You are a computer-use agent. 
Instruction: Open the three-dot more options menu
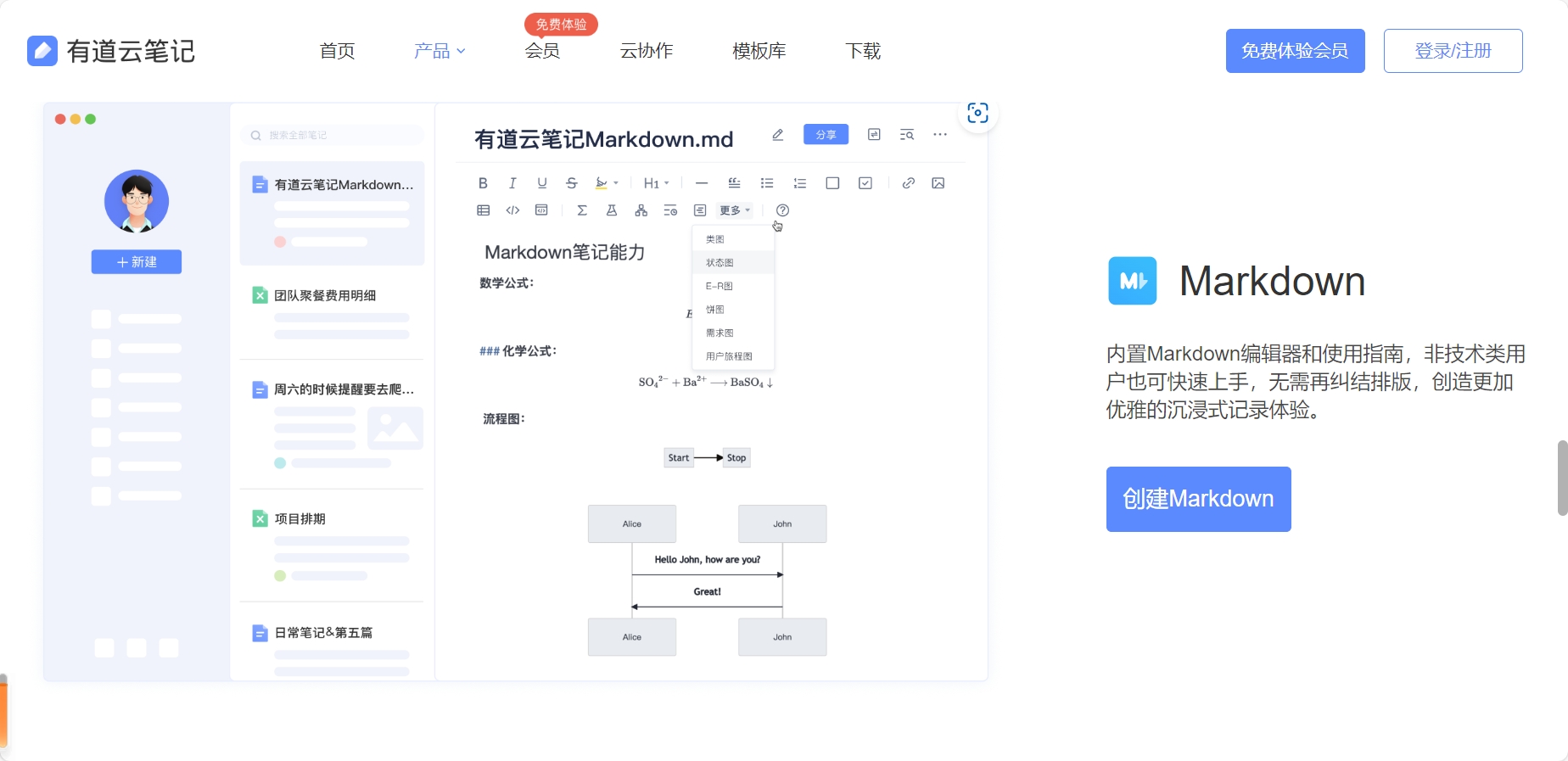tap(940, 135)
